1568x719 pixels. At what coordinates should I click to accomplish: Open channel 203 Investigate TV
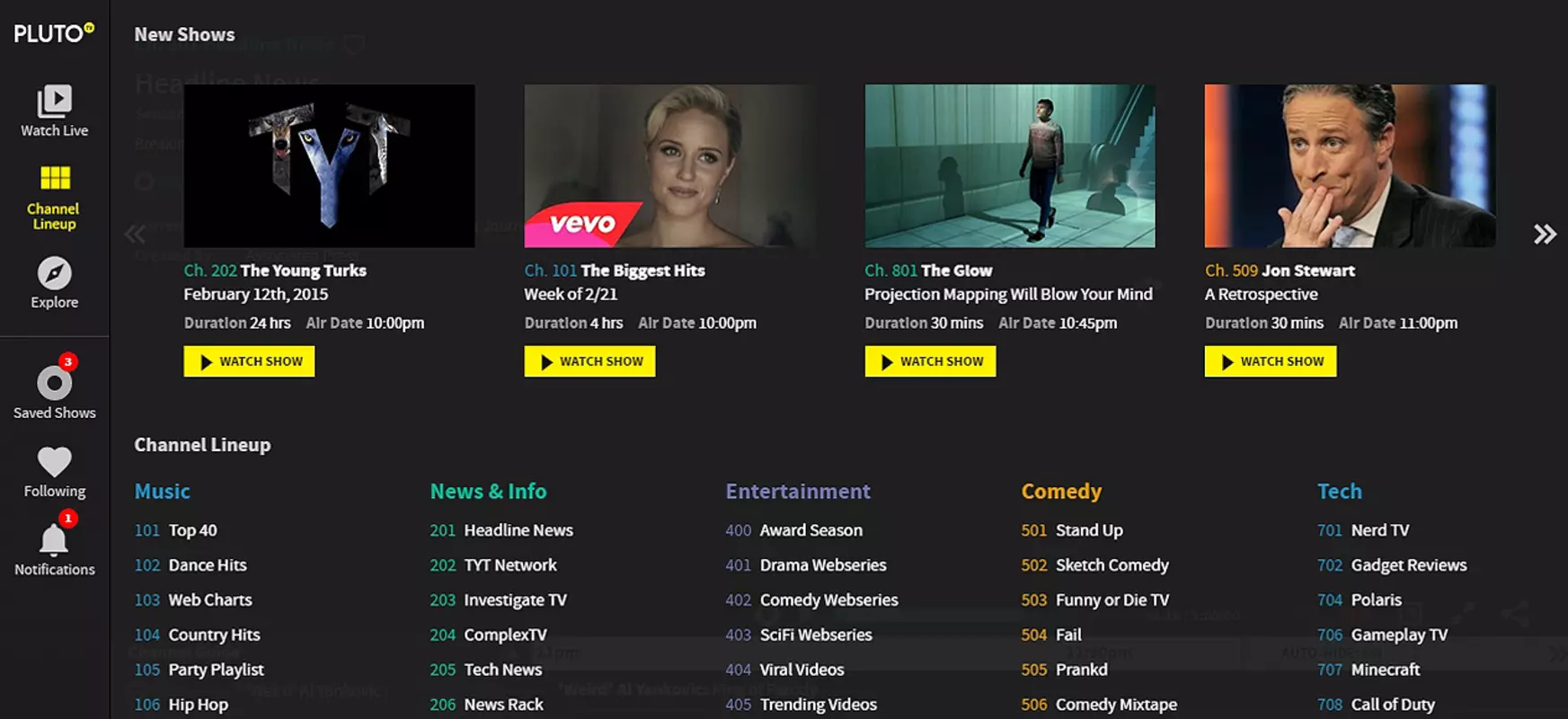tap(499, 600)
